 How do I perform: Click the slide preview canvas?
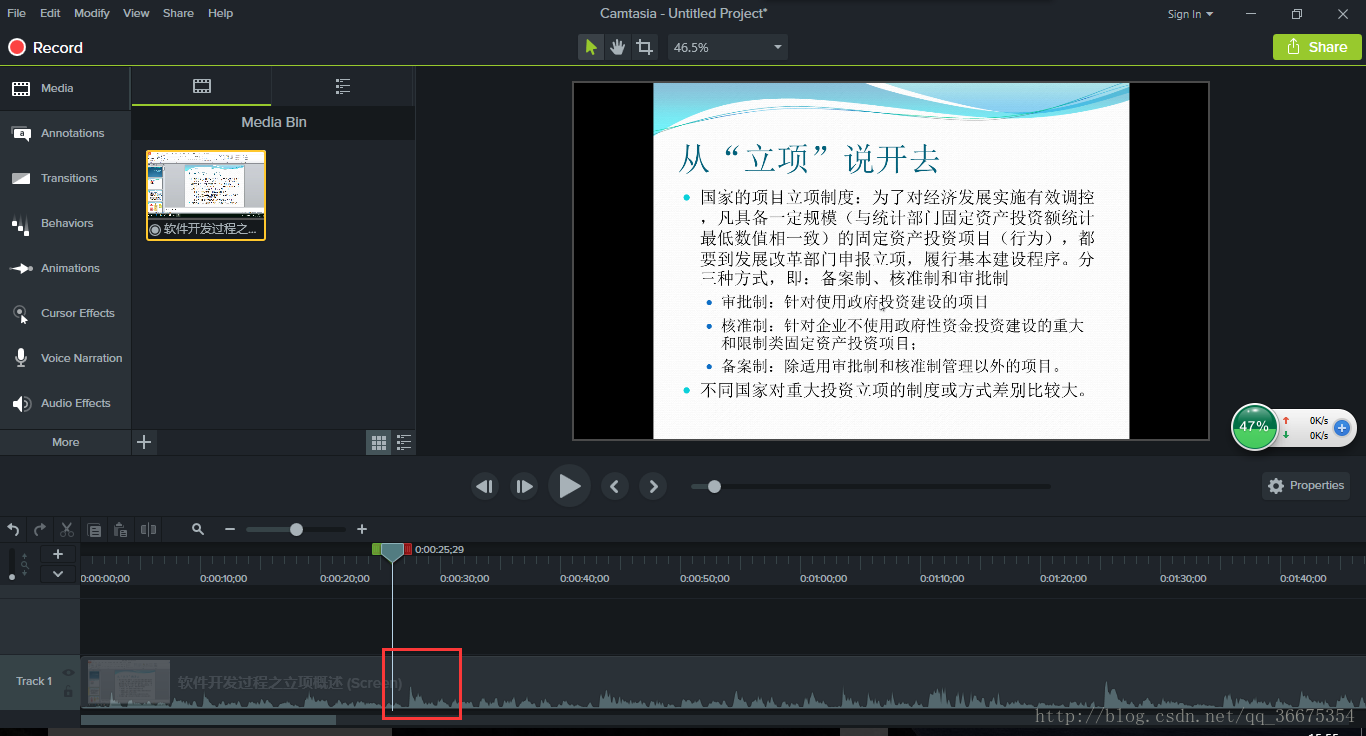[891, 261]
